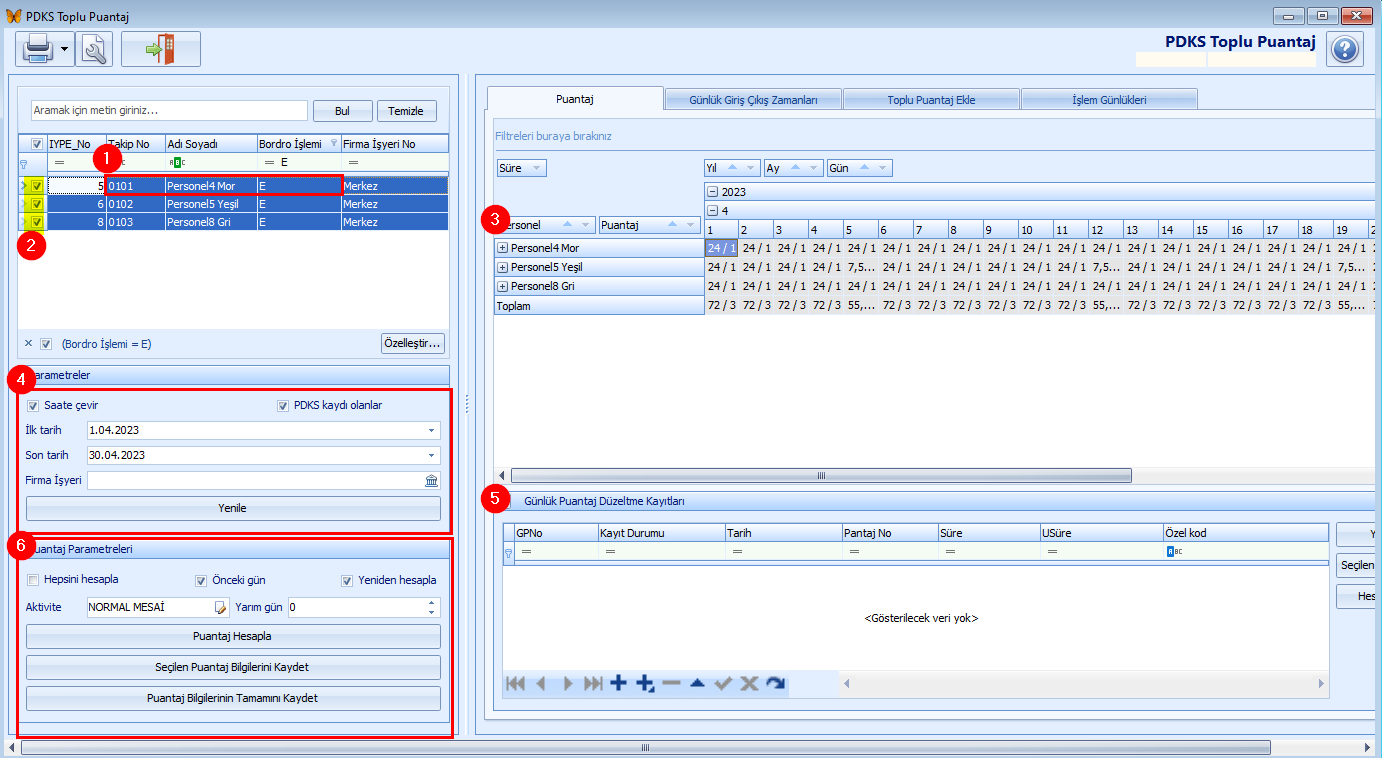Switch to Günlük Giriş Çıkış Zamanları tab

(753, 100)
